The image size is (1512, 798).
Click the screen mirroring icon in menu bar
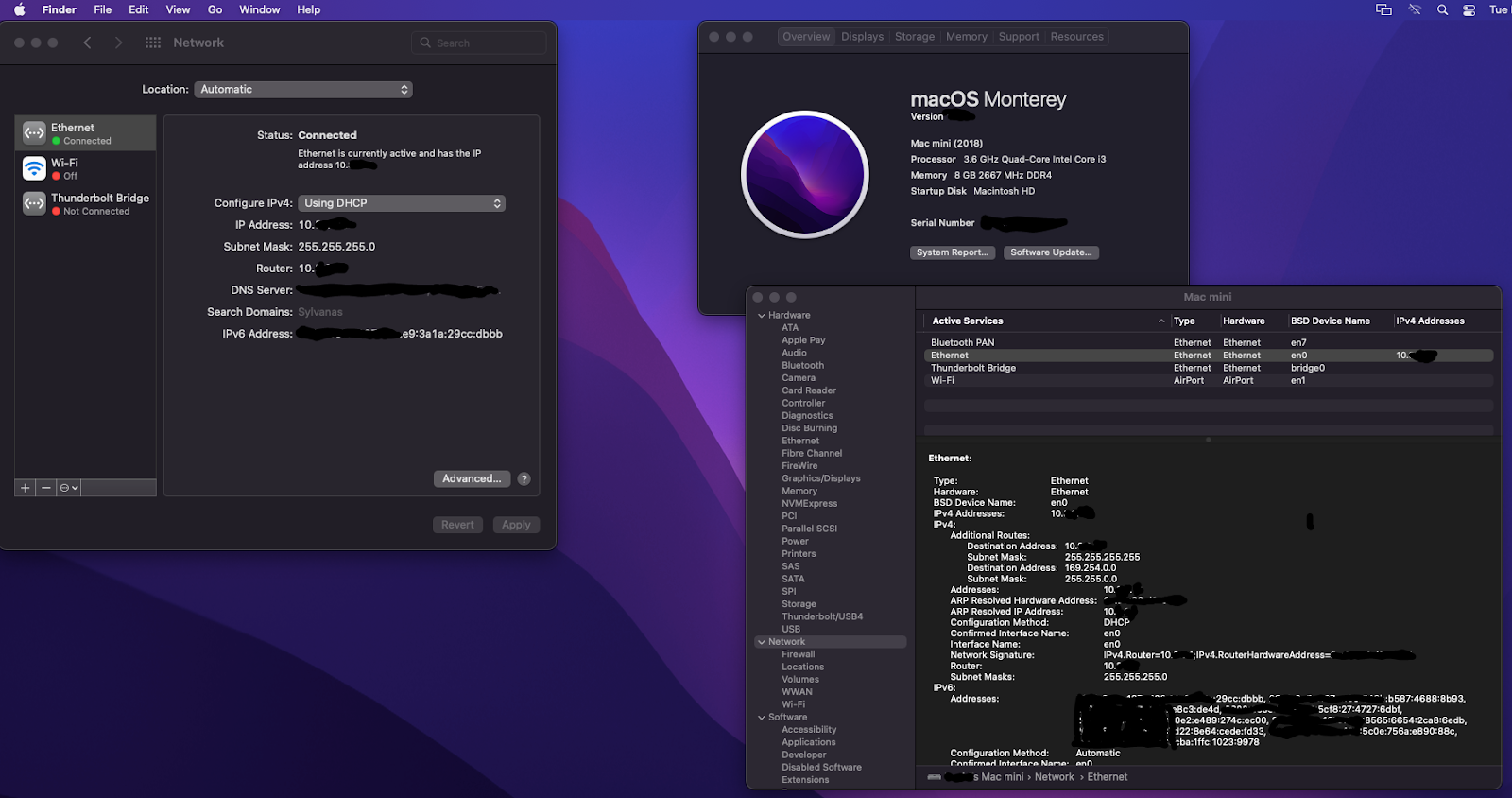(x=1383, y=9)
